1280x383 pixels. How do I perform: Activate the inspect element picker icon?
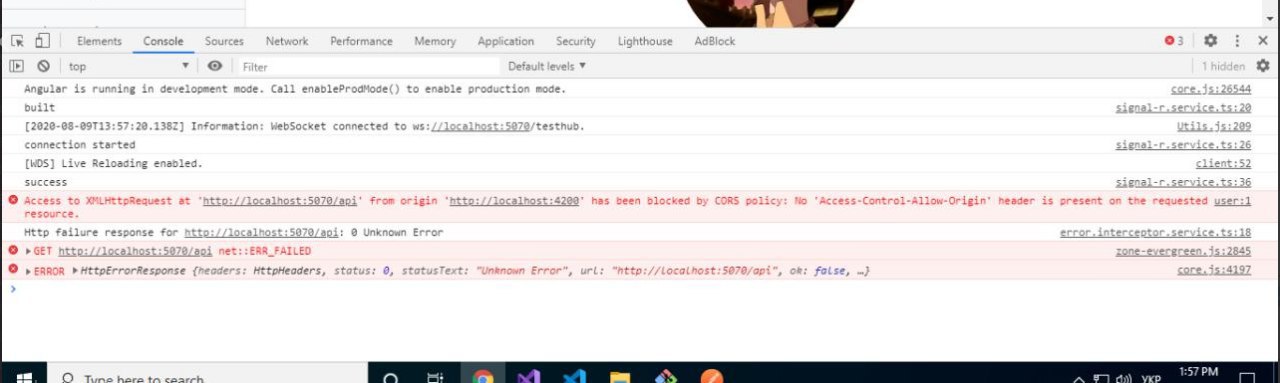click(x=17, y=41)
